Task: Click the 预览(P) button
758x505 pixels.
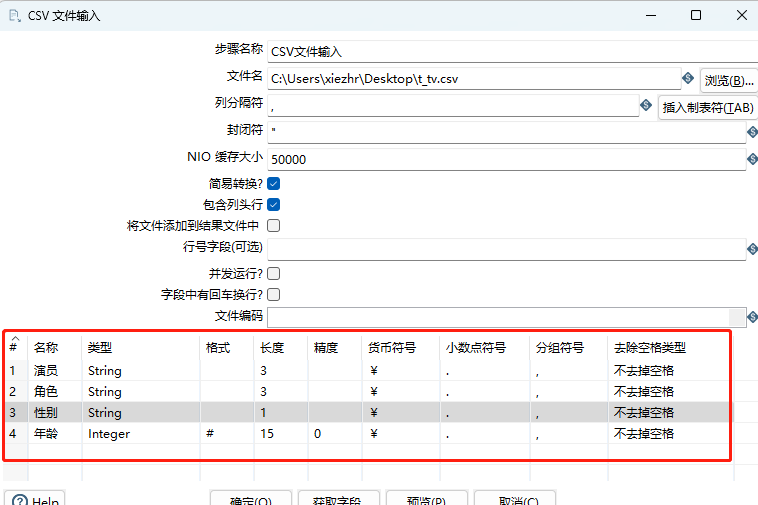Action: point(427,498)
